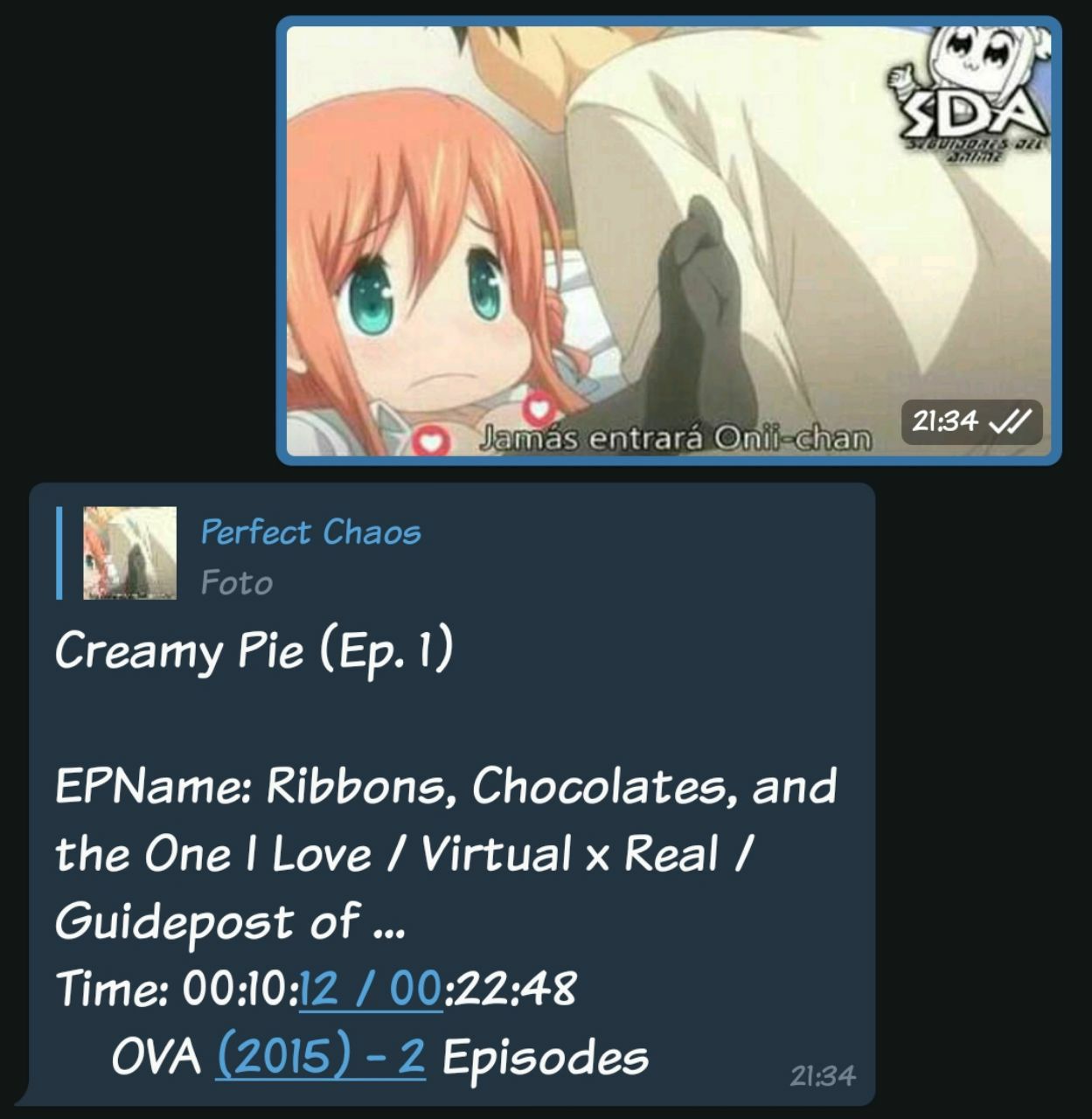Click the 'Jamás entrará Onii-chan' subtitle text
1092x1119 pixels.
point(675,438)
